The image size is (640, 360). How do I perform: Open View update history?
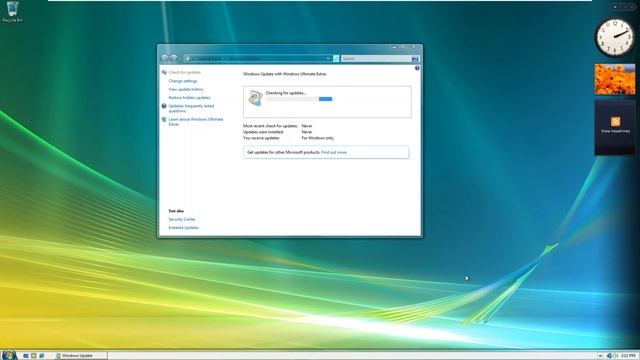tap(186, 89)
